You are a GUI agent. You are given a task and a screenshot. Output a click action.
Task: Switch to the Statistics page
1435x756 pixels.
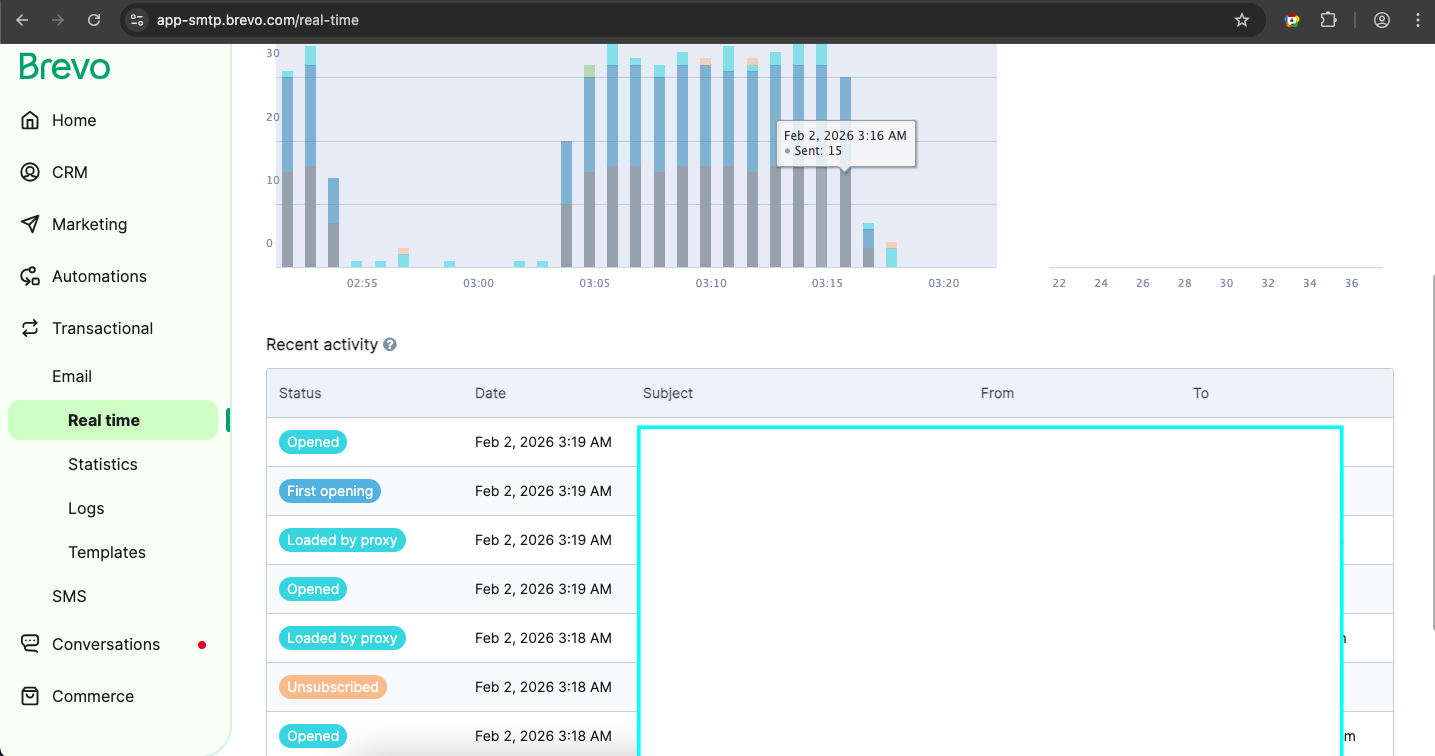point(102,464)
